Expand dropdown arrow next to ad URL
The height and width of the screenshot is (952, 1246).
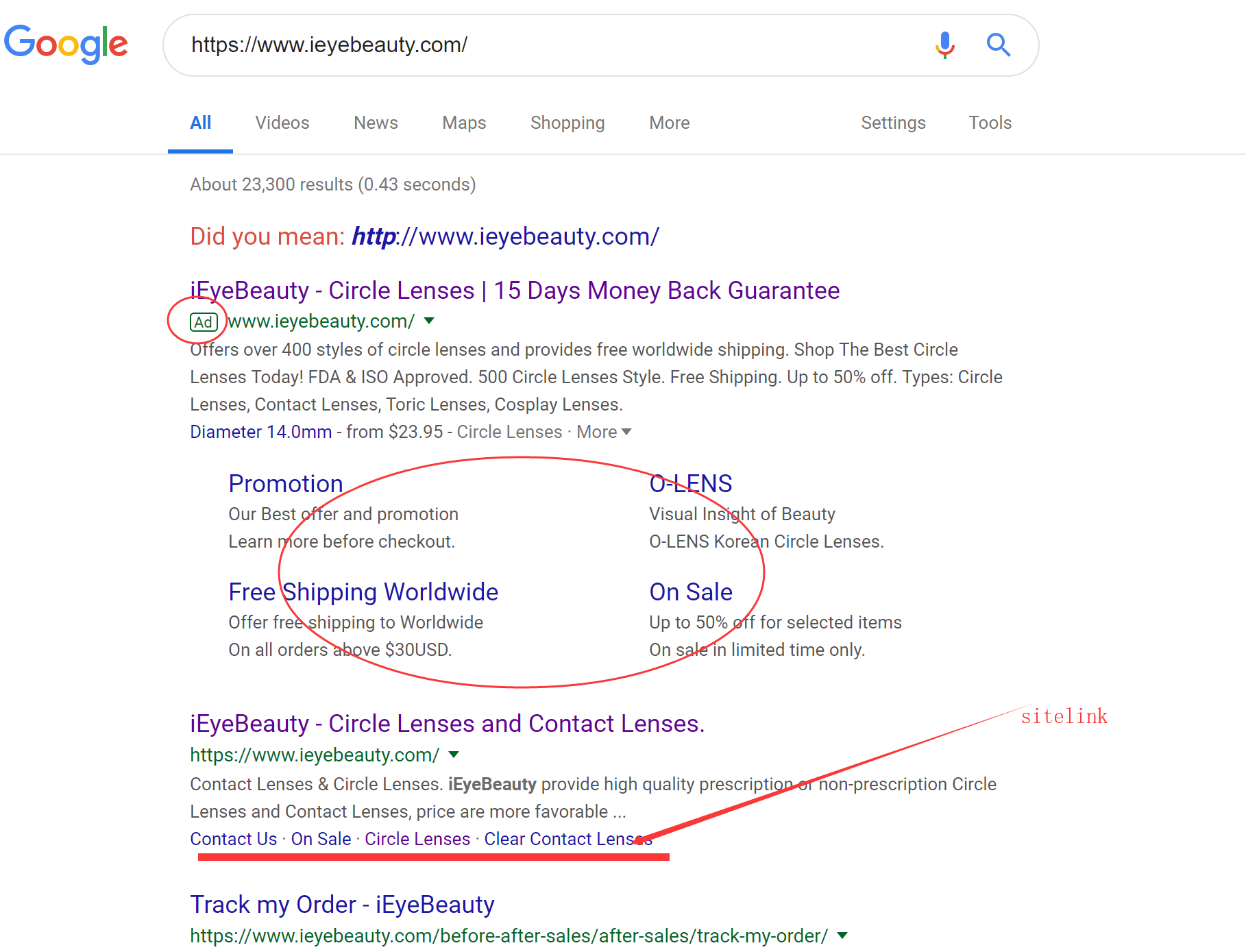point(429,321)
